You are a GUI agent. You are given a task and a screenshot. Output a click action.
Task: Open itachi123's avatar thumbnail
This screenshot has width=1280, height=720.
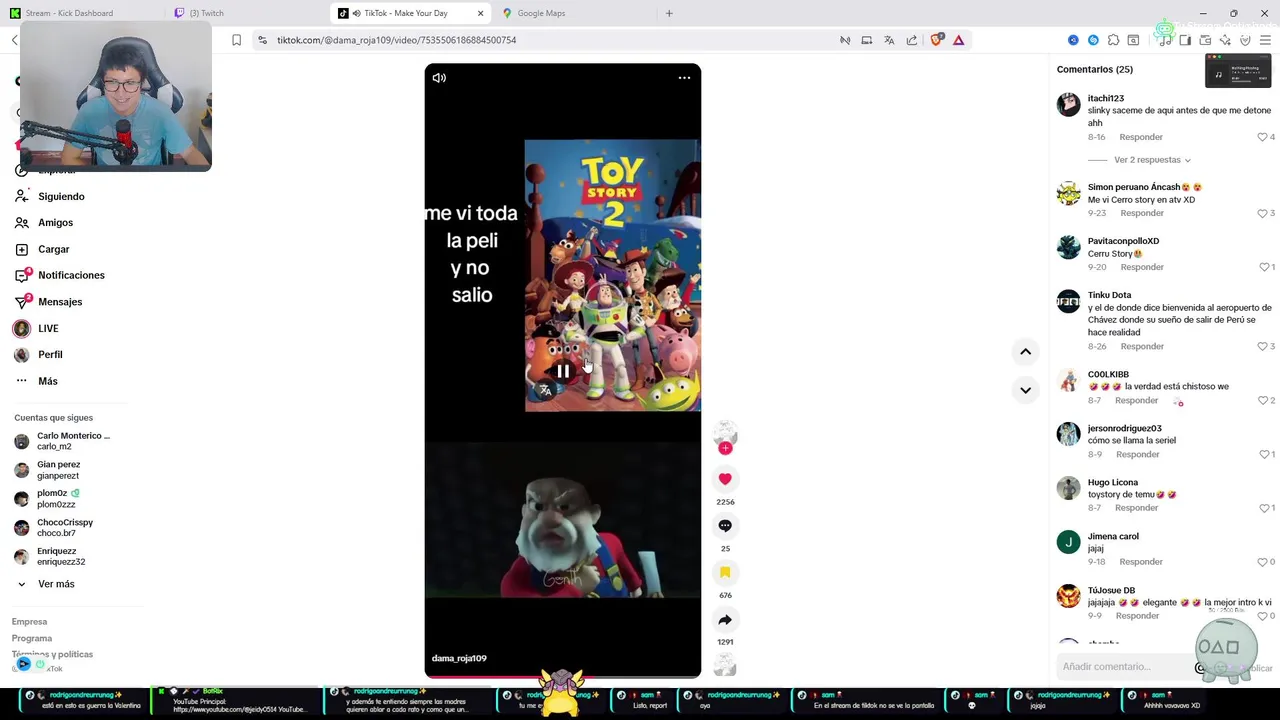pos(1068,104)
